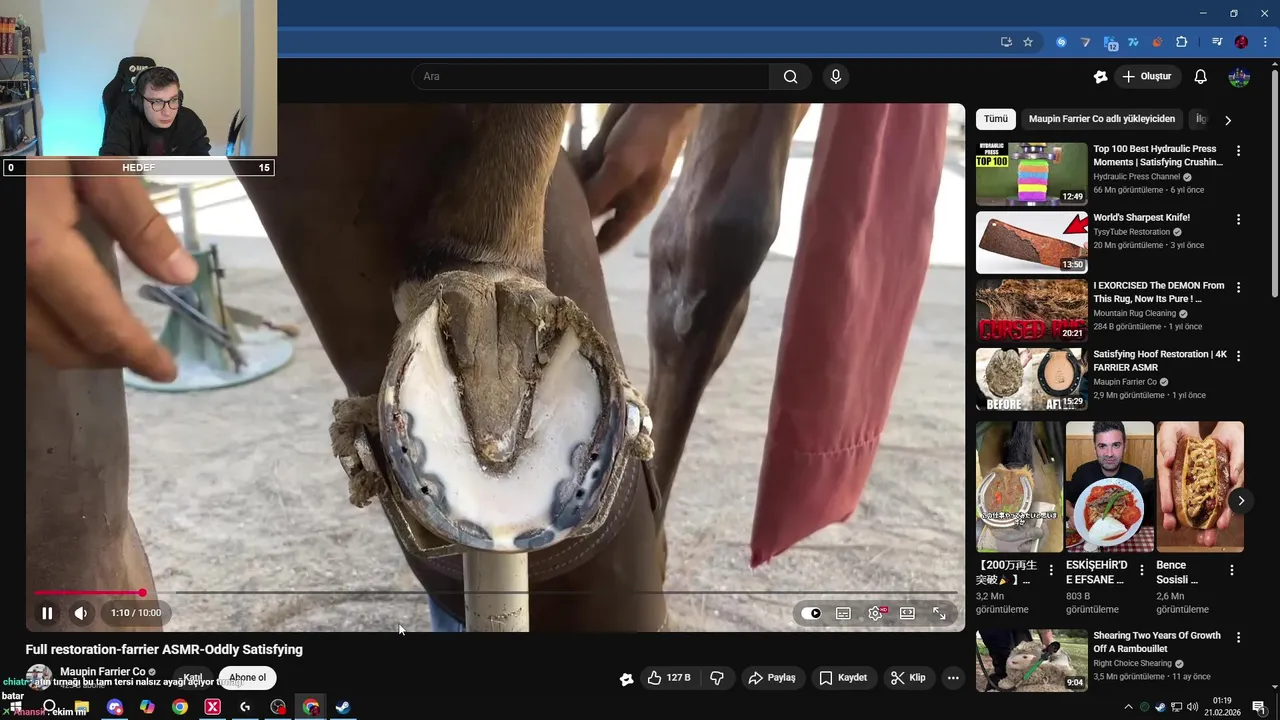Show more filter chips with arrow
Viewport: 1280px width, 720px height.
click(1228, 120)
